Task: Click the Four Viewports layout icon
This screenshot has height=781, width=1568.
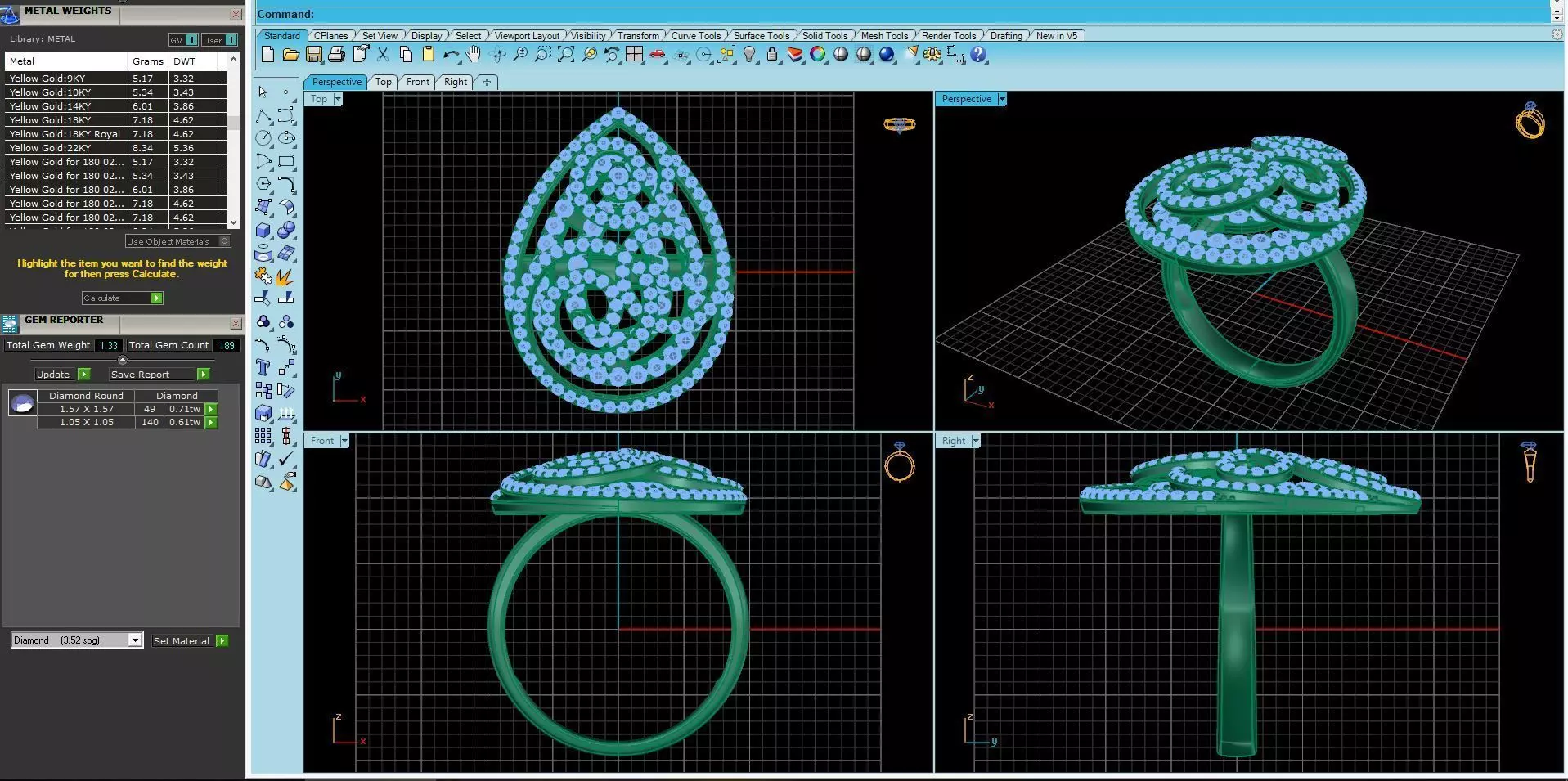Action: 635,55
